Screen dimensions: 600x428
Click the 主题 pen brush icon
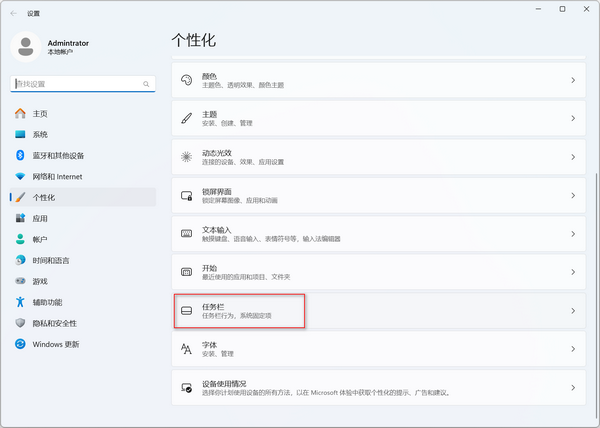pos(186,118)
